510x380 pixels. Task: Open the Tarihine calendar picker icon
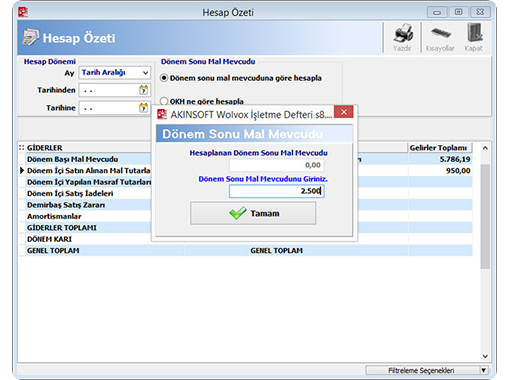pos(143,108)
